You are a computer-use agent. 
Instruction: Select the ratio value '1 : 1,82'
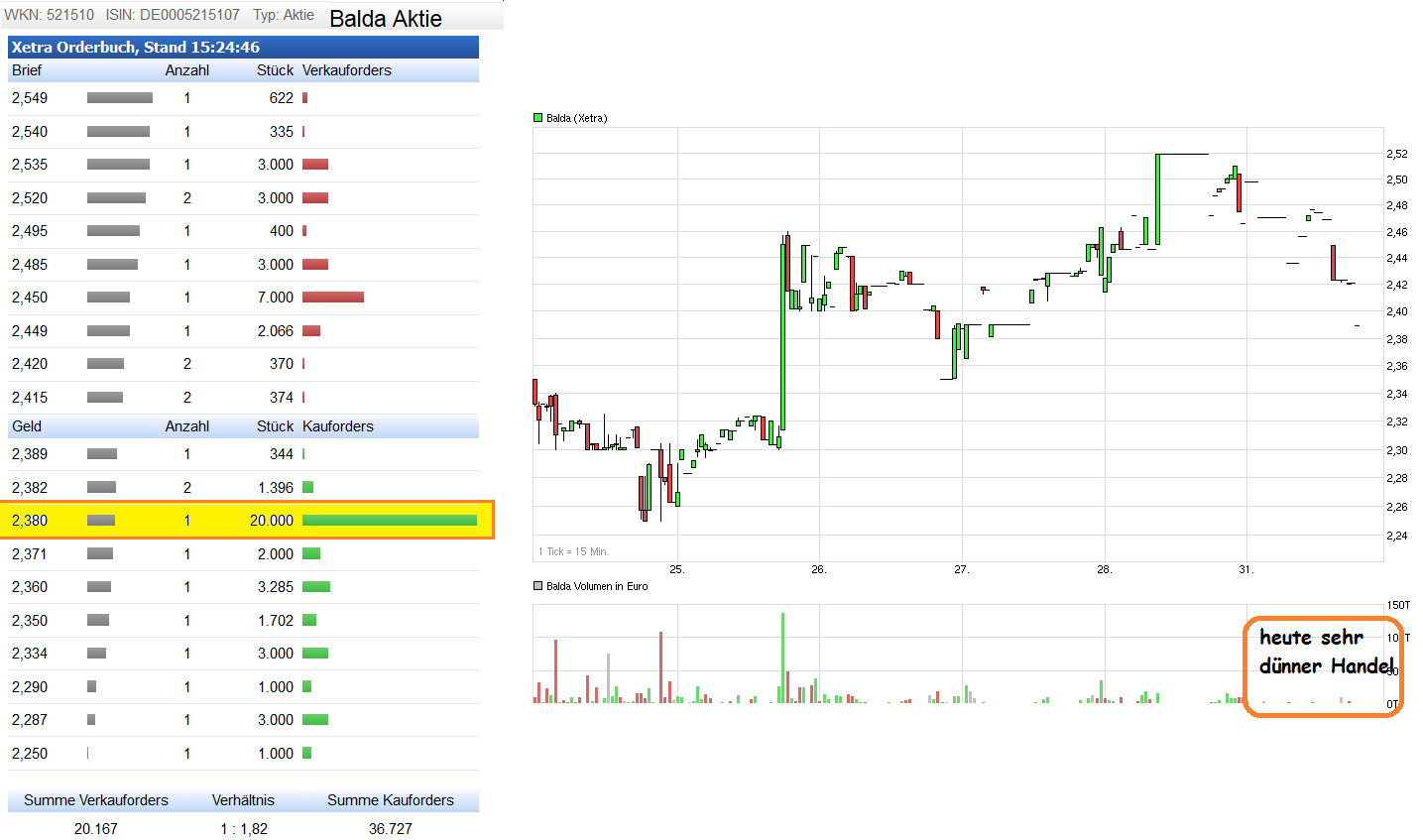pyautogui.click(x=244, y=829)
